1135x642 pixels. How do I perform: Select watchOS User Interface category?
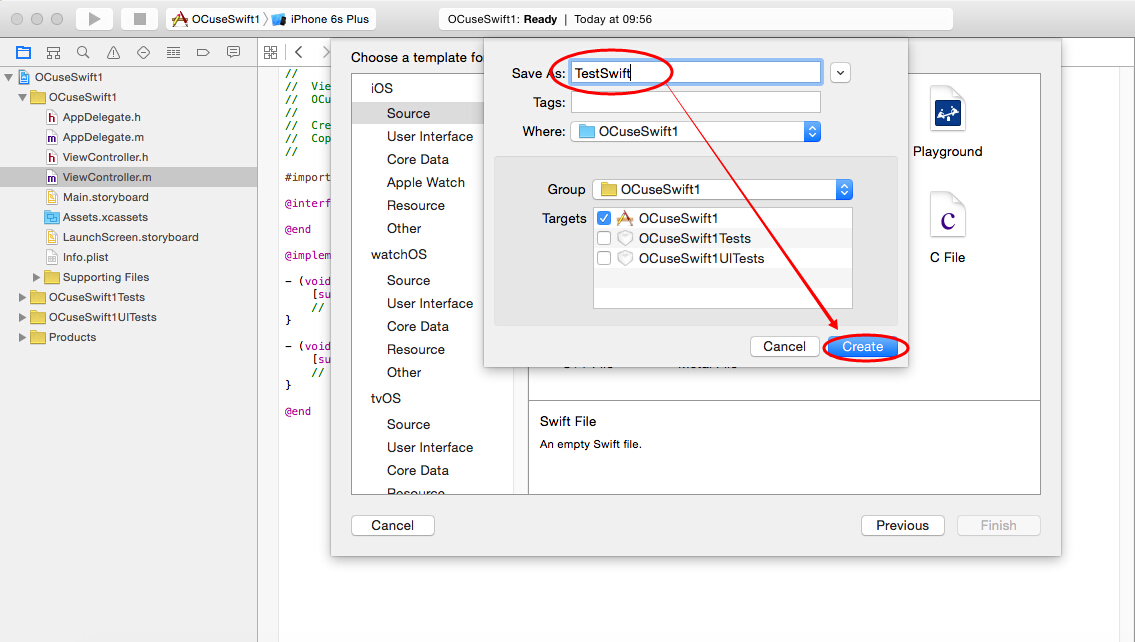click(430, 304)
